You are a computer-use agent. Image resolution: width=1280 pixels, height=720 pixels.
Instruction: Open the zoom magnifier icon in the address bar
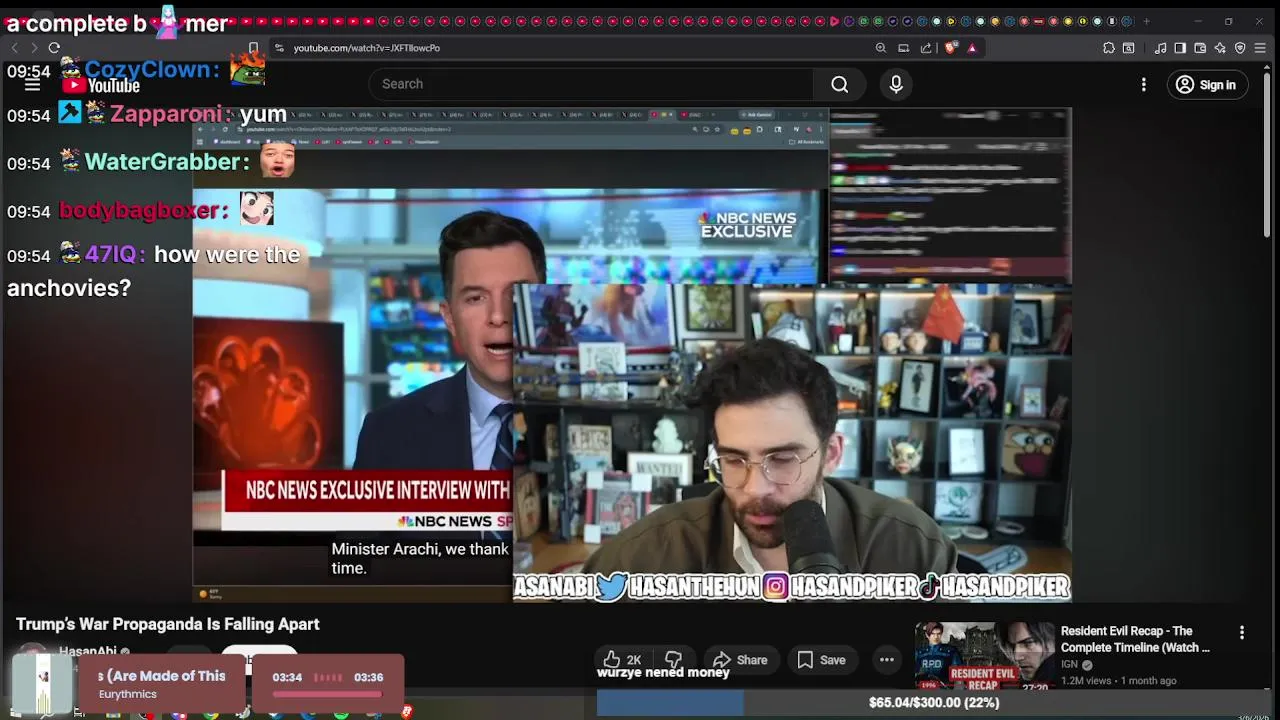(x=880, y=48)
